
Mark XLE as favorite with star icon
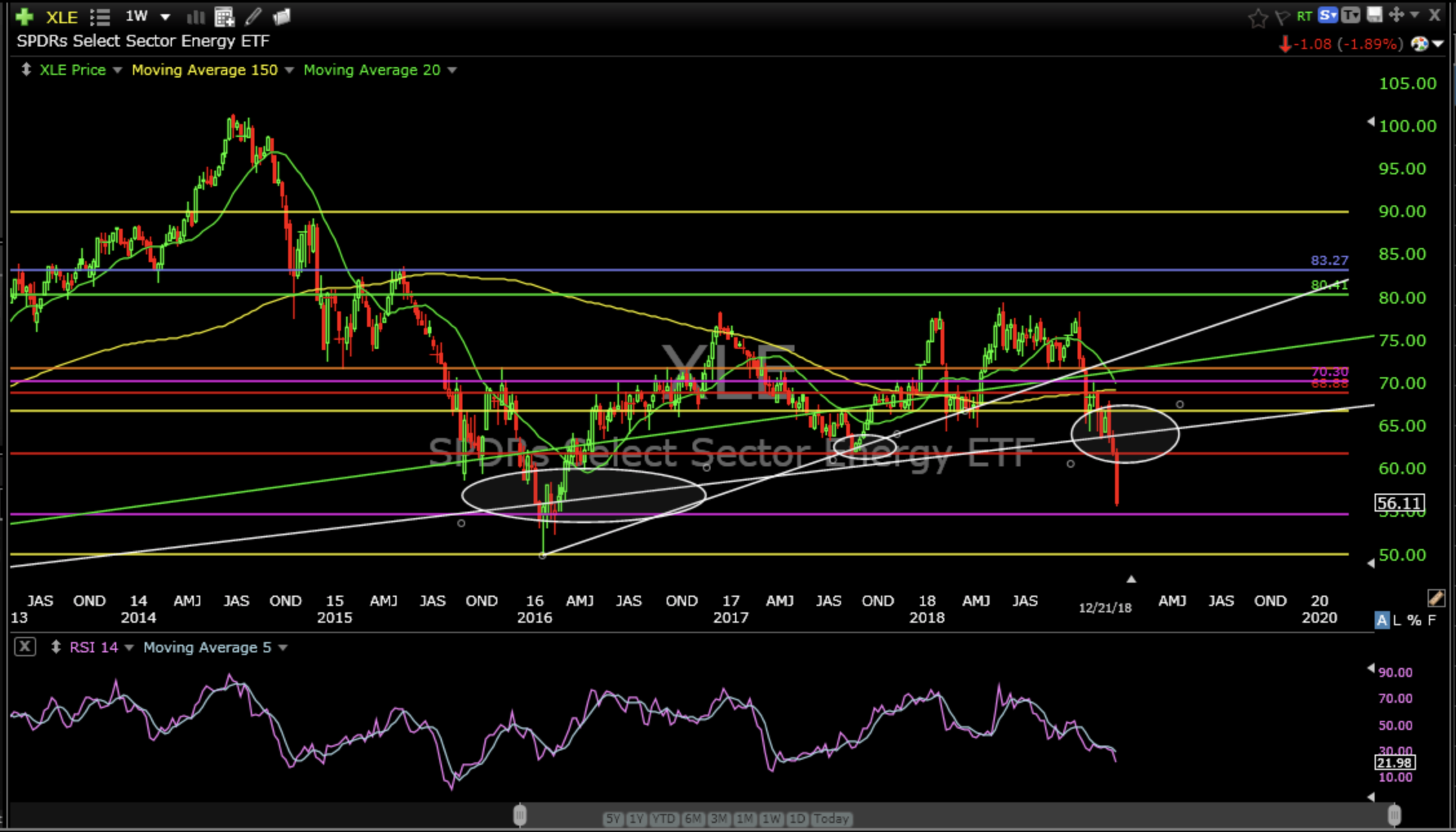(x=1257, y=17)
